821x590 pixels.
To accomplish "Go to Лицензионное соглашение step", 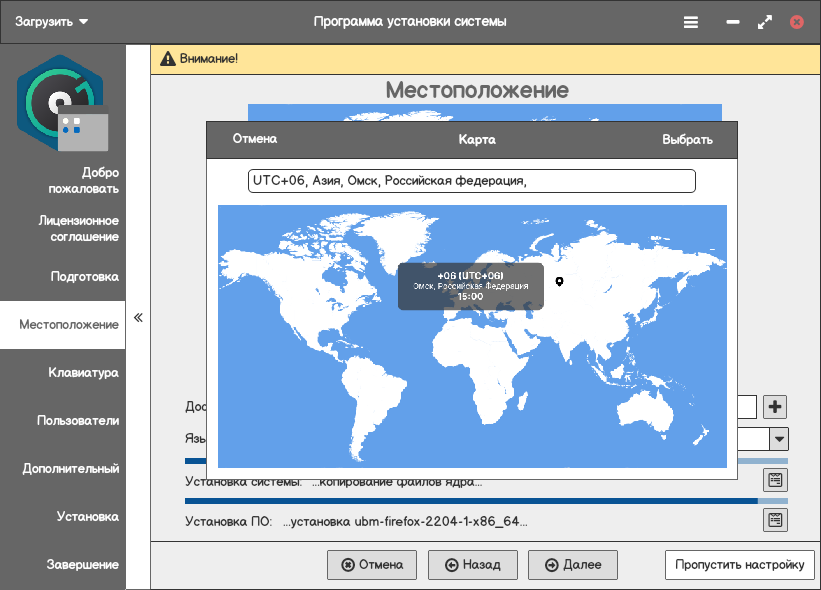I will pyautogui.click(x=78, y=229).
